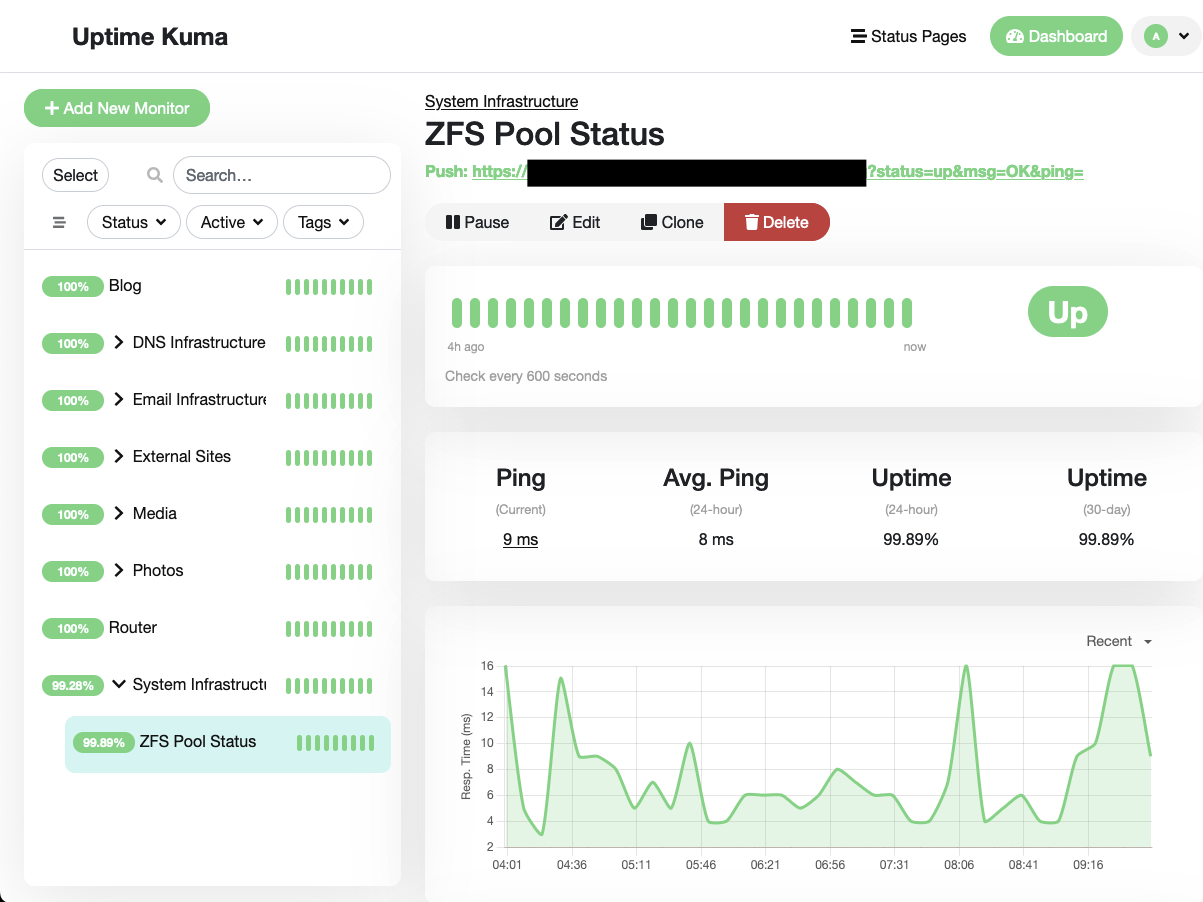Open the Status filter dropdown
This screenshot has height=902, width=1203.
coord(133,222)
